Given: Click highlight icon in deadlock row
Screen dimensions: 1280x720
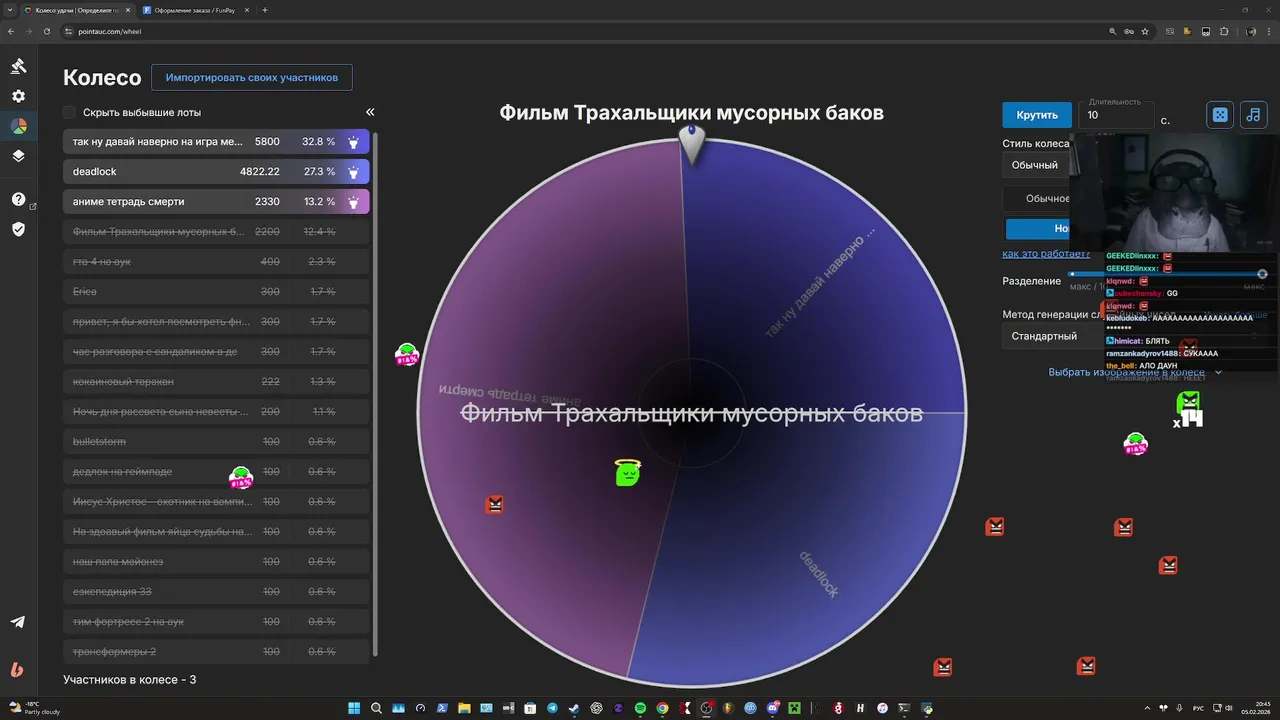Looking at the screenshot, I should 353,172.
